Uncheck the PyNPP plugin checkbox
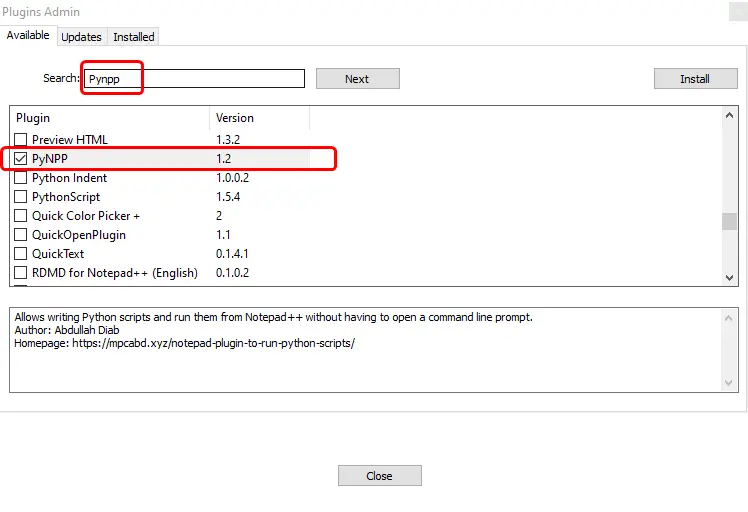Image resolution: width=748 pixels, height=512 pixels. 21,158
